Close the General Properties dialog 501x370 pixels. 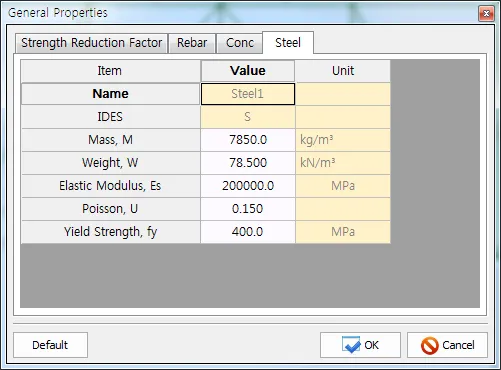point(486,13)
